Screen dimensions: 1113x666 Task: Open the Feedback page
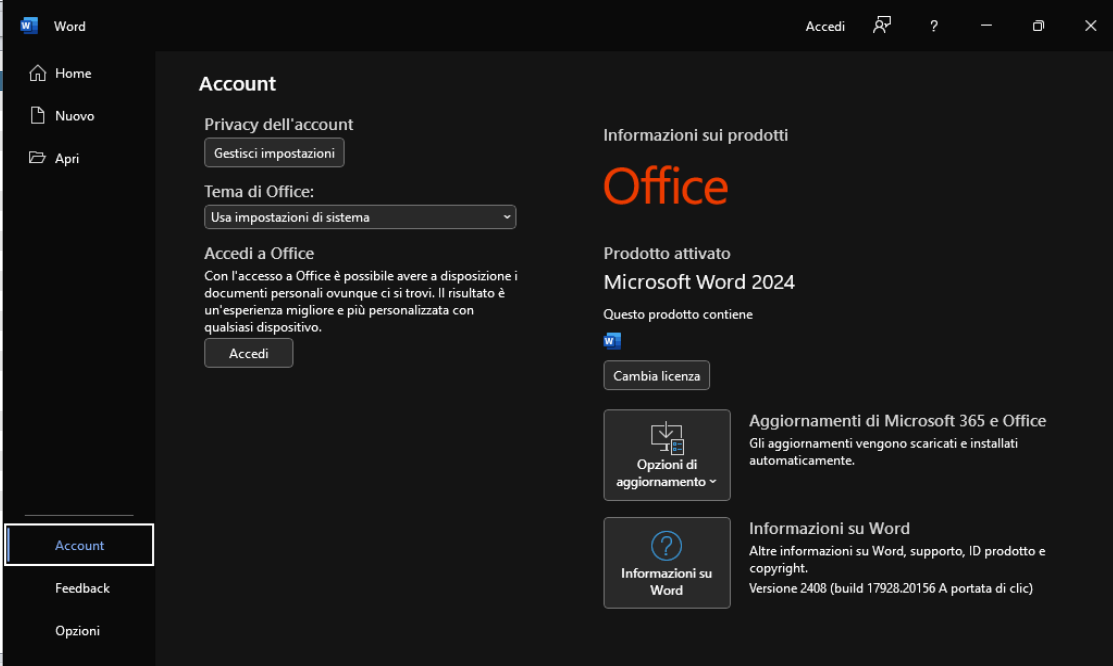(x=79, y=588)
